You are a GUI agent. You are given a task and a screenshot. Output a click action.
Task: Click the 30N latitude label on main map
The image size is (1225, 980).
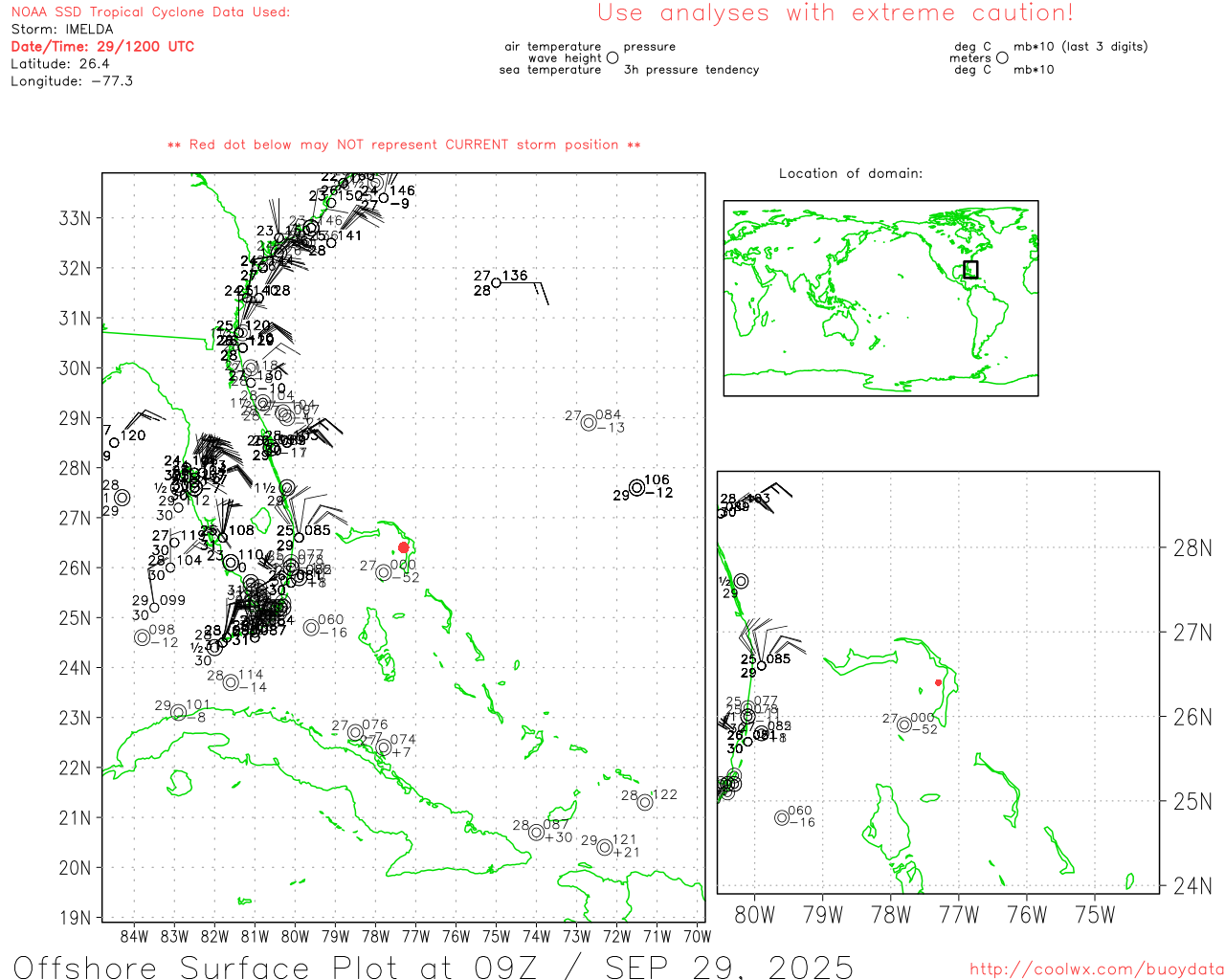click(75, 368)
